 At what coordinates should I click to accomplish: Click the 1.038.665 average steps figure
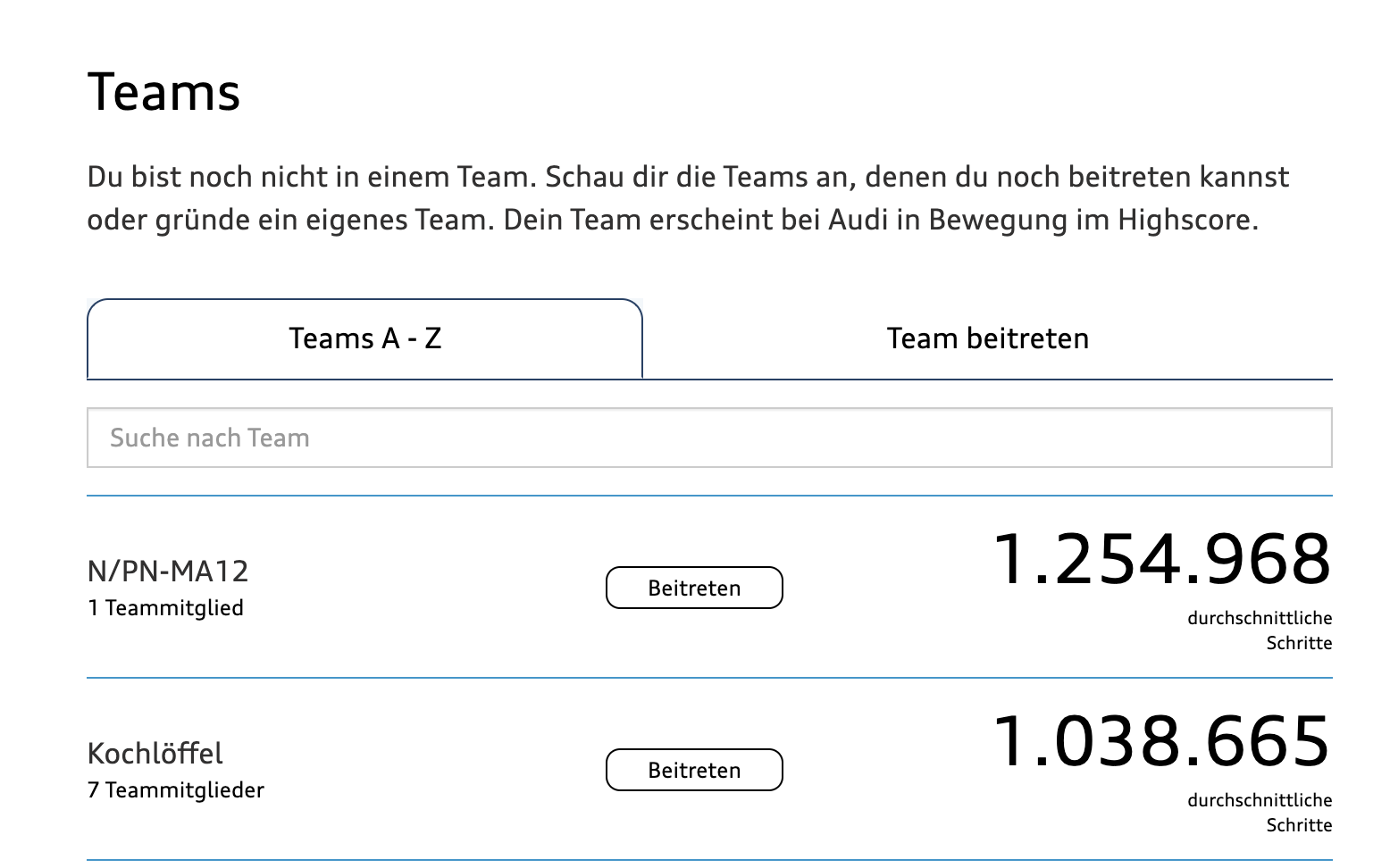click(x=1161, y=742)
